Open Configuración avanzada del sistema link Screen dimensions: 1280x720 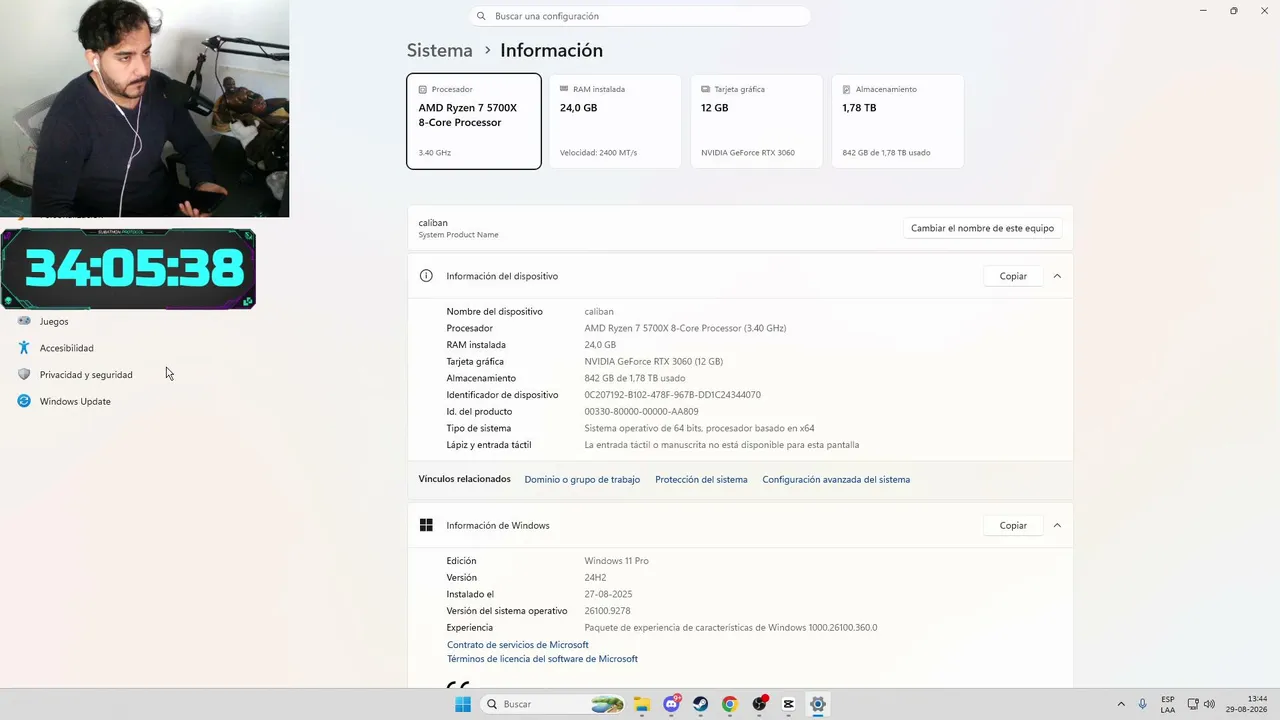click(836, 480)
